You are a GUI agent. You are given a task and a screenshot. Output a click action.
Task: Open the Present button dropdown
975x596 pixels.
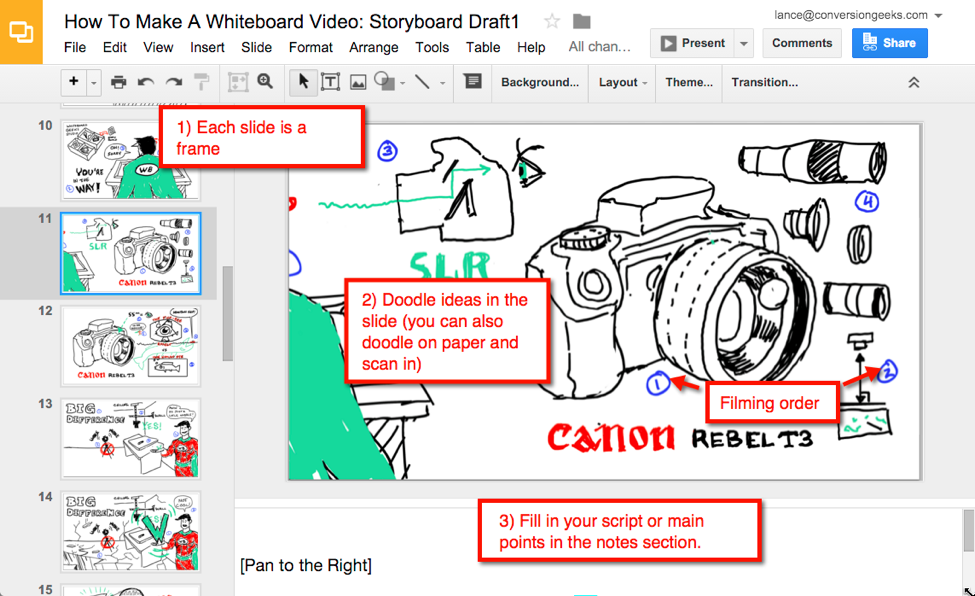pyautogui.click(x=742, y=43)
